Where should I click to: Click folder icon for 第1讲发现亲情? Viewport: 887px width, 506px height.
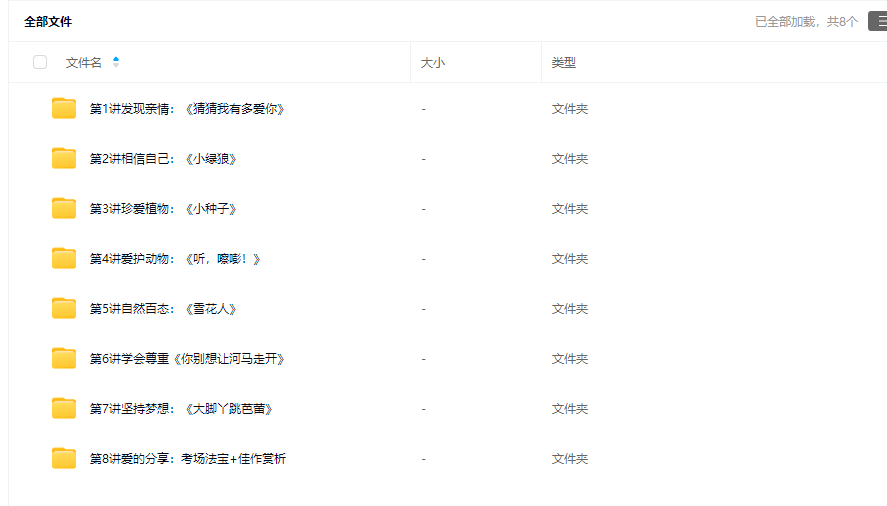point(64,109)
